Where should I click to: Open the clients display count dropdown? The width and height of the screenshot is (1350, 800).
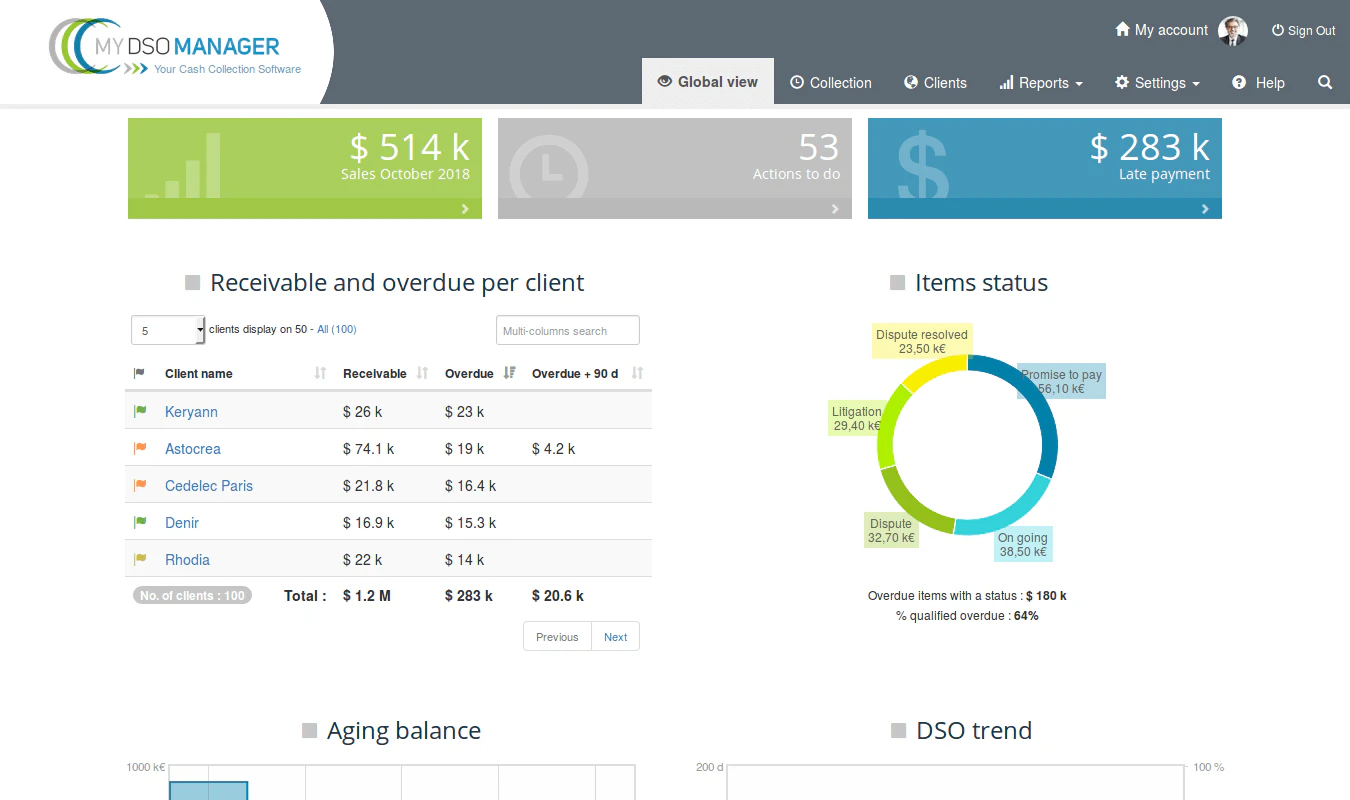168,330
